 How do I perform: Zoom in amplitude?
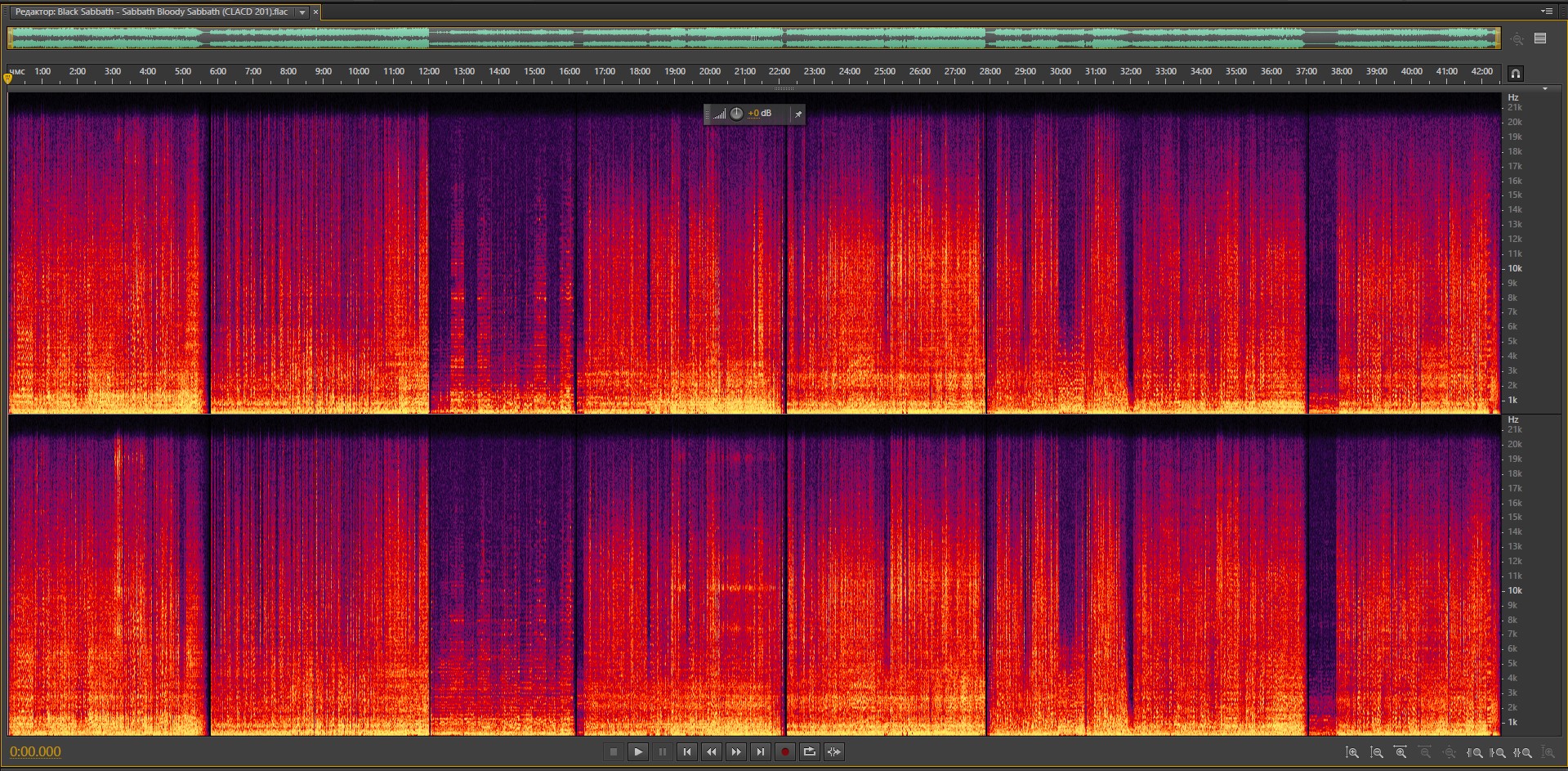(x=1352, y=752)
